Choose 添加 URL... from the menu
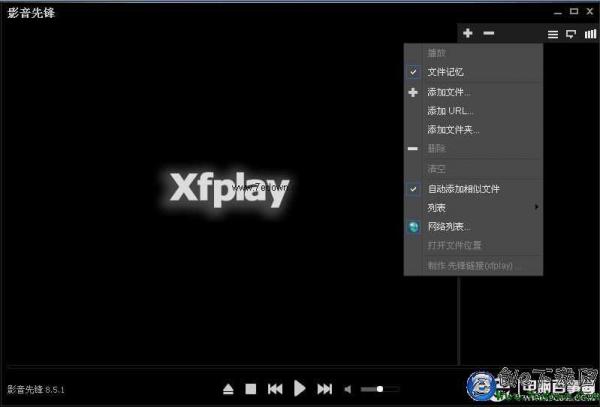The image size is (600, 407). (x=474, y=111)
